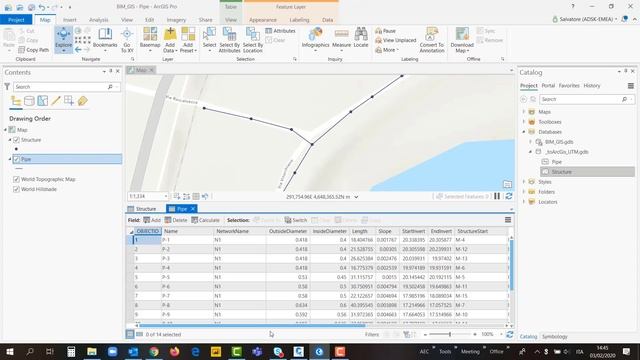Click Add field button
Image resolution: width=640 pixels, height=360 pixels.
coord(152,220)
